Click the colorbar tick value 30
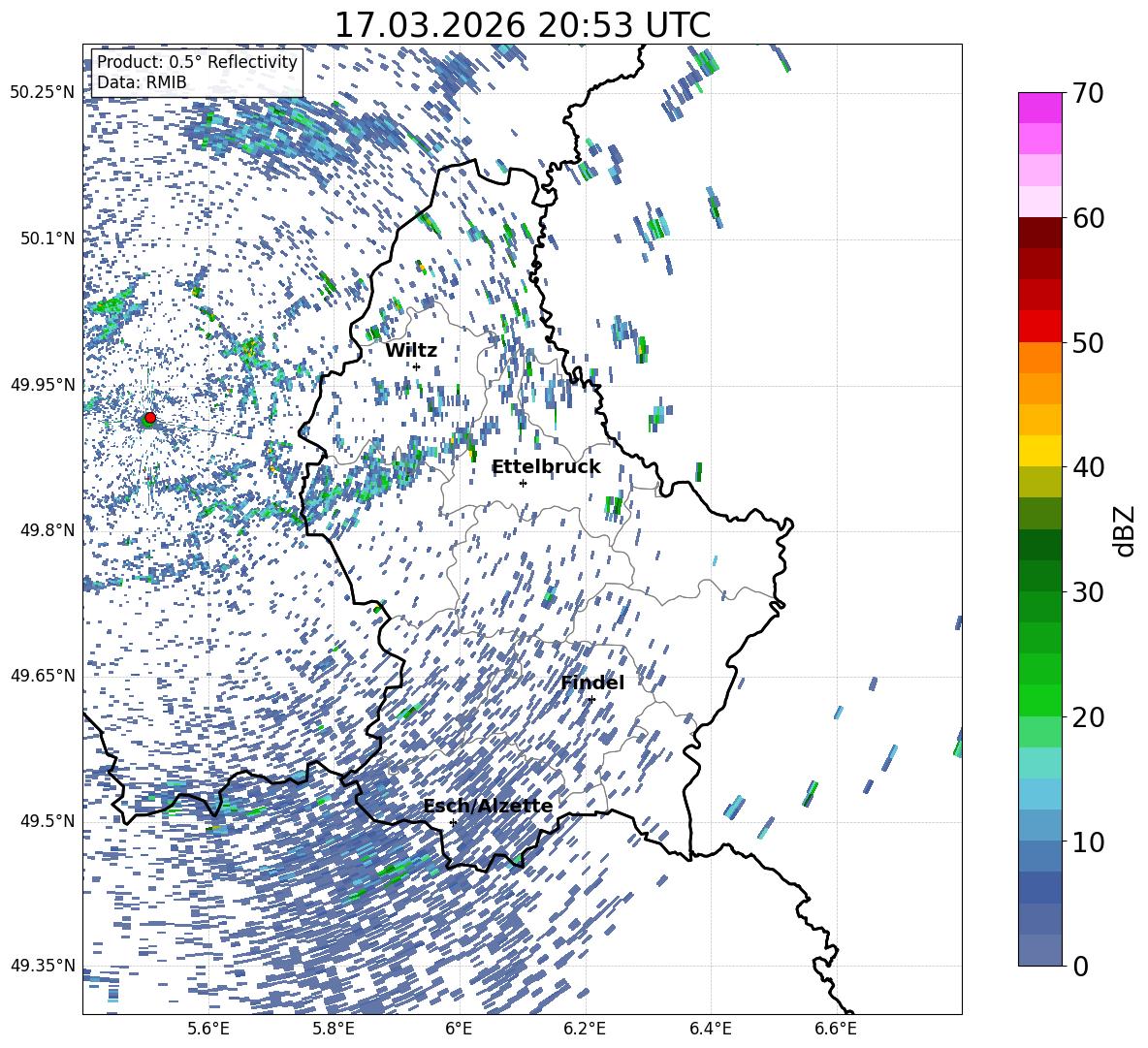This screenshot has height=1048, width=1148. click(1088, 592)
